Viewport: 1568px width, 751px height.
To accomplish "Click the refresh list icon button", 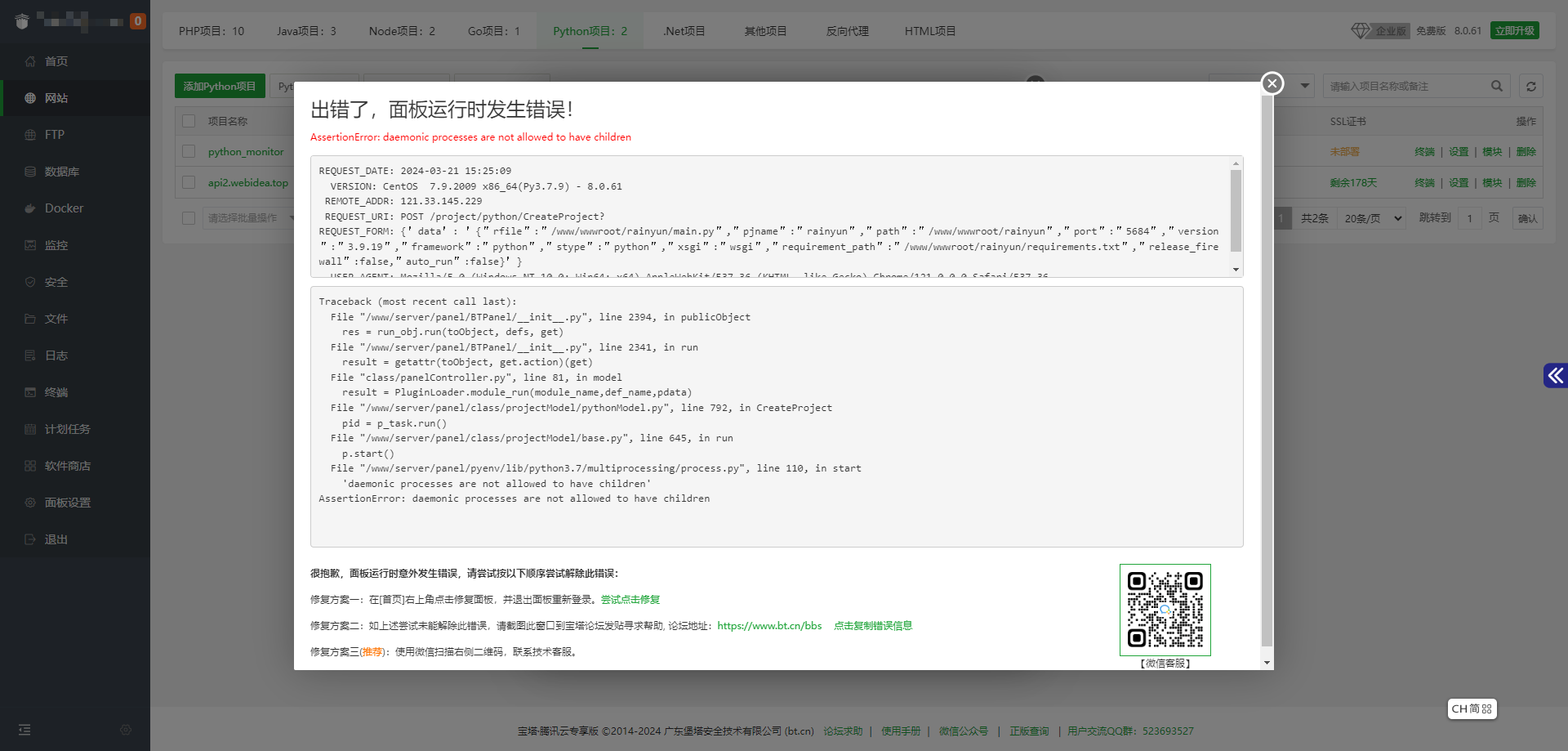I will click(x=1531, y=86).
